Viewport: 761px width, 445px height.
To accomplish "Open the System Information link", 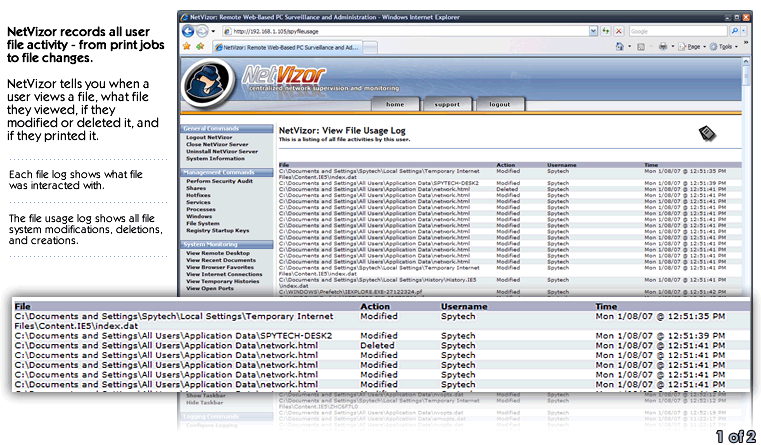I will click(x=216, y=158).
